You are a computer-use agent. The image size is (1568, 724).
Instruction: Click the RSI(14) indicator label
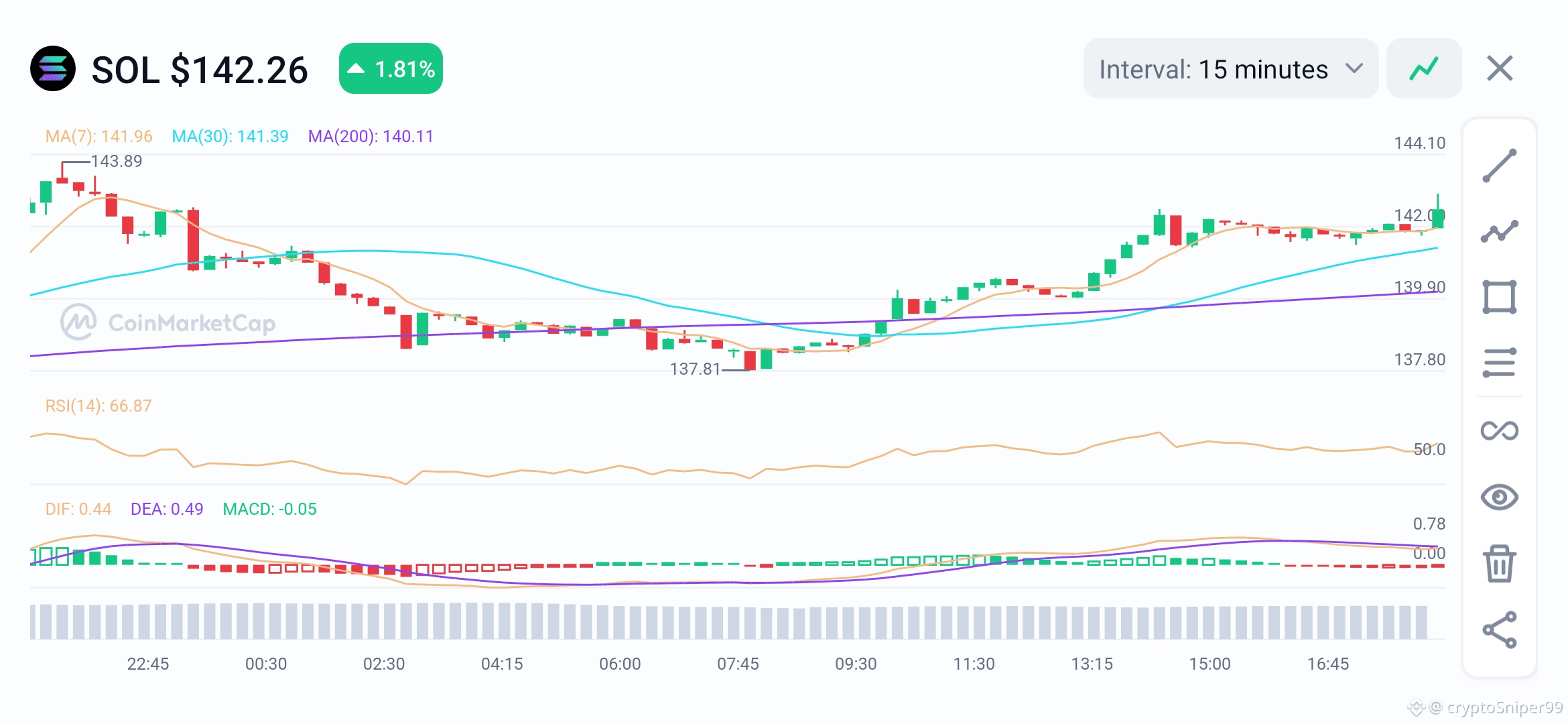pyautogui.click(x=98, y=406)
